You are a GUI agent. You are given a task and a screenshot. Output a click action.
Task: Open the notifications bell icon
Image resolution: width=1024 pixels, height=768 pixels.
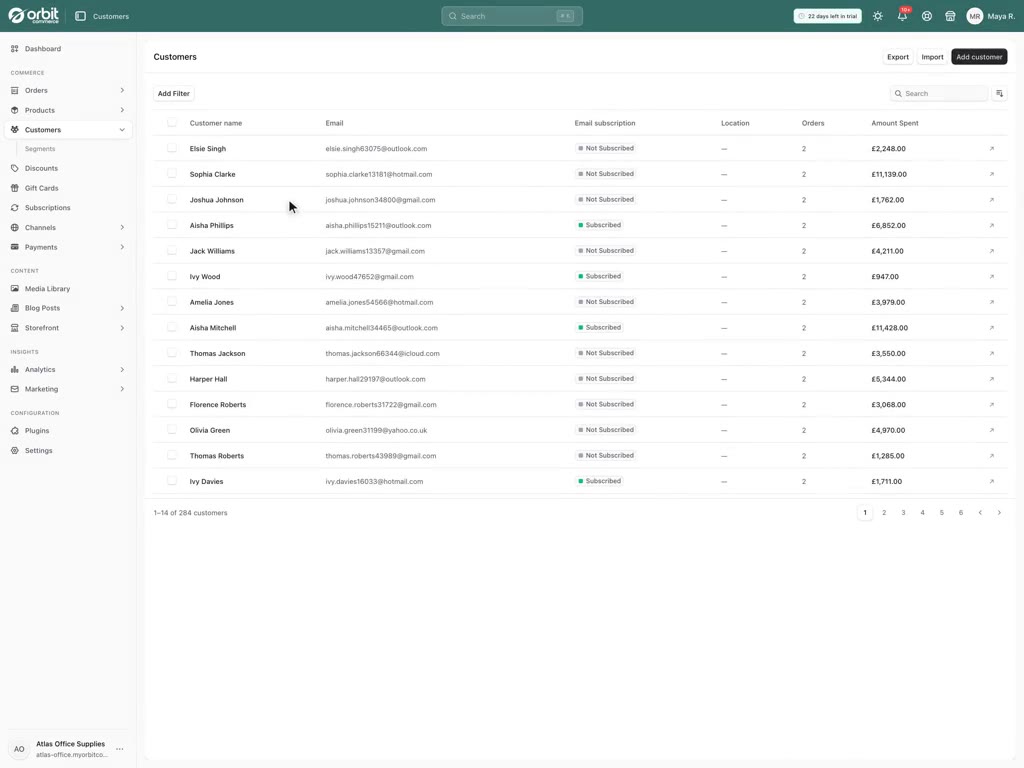[x=902, y=16]
